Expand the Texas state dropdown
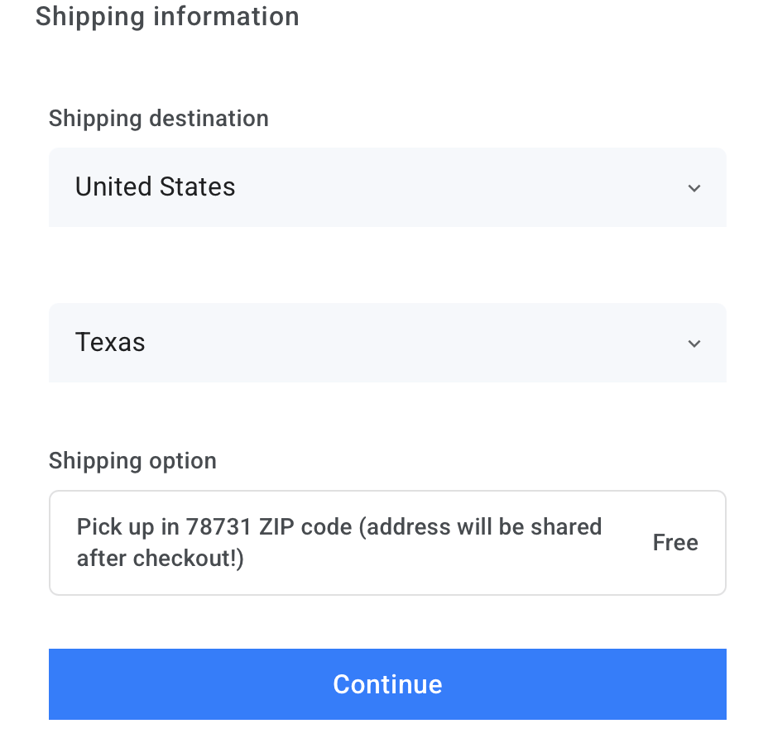This screenshot has height=750, width=768. coord(387,343)
